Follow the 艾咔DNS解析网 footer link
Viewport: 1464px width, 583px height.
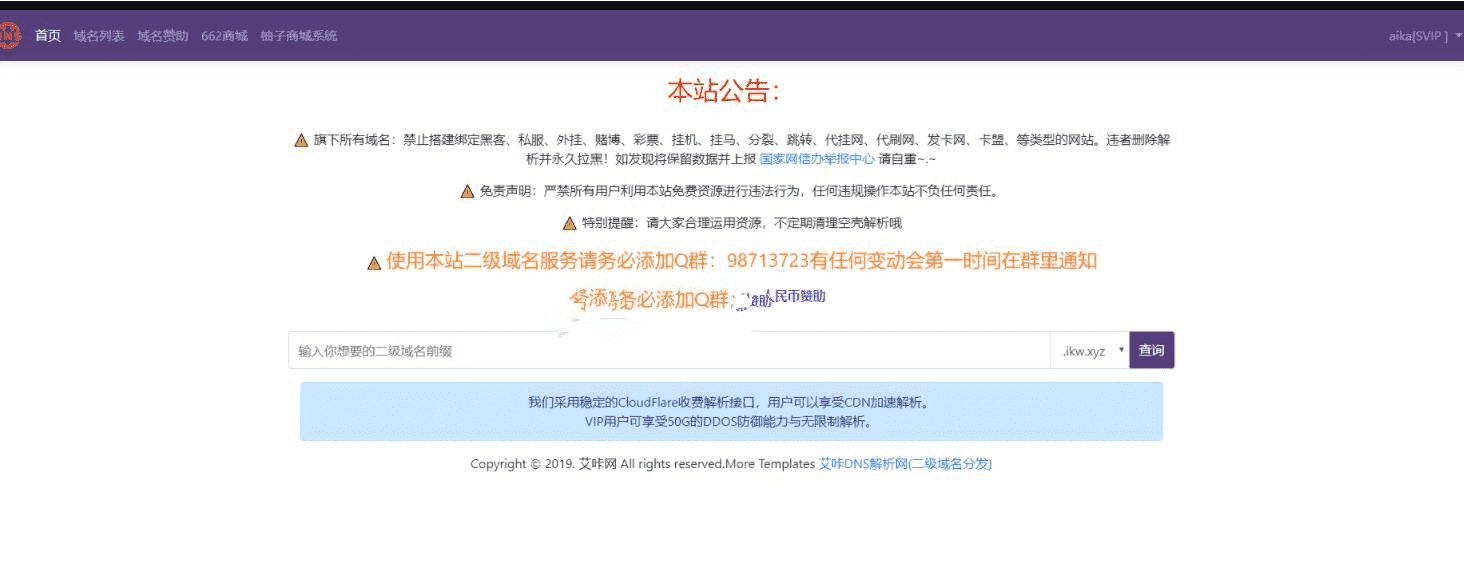(x=905, y=464)
